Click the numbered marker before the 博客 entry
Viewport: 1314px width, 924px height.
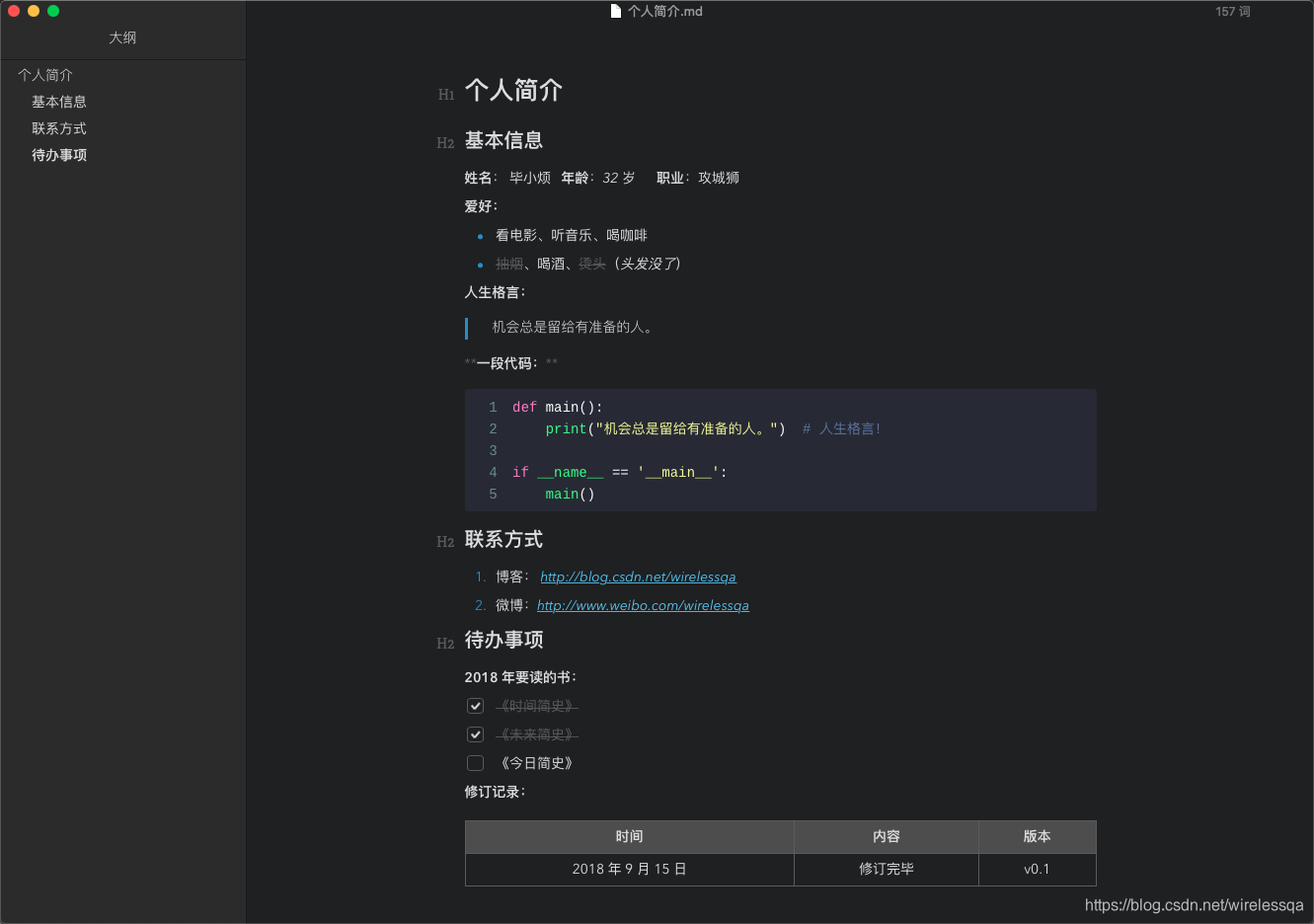pyautogui.click(x=479, y=577)
